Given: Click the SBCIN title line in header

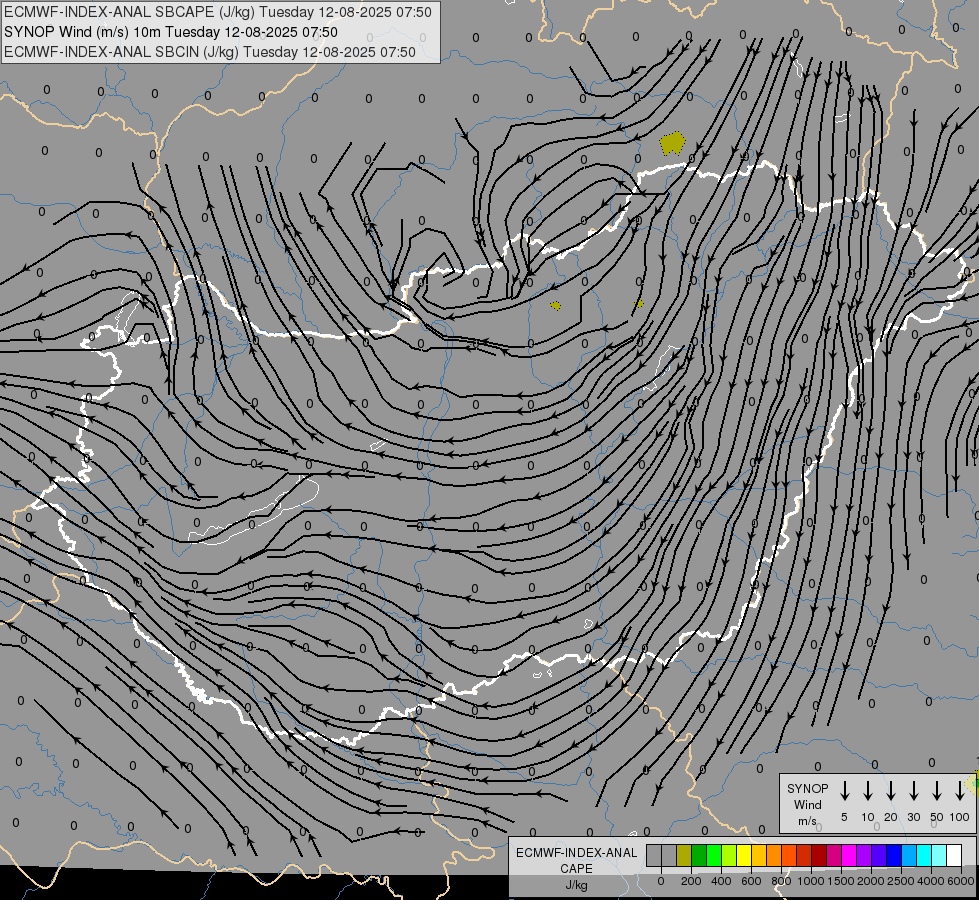Looking at the screenshot, I should point(210,52).
